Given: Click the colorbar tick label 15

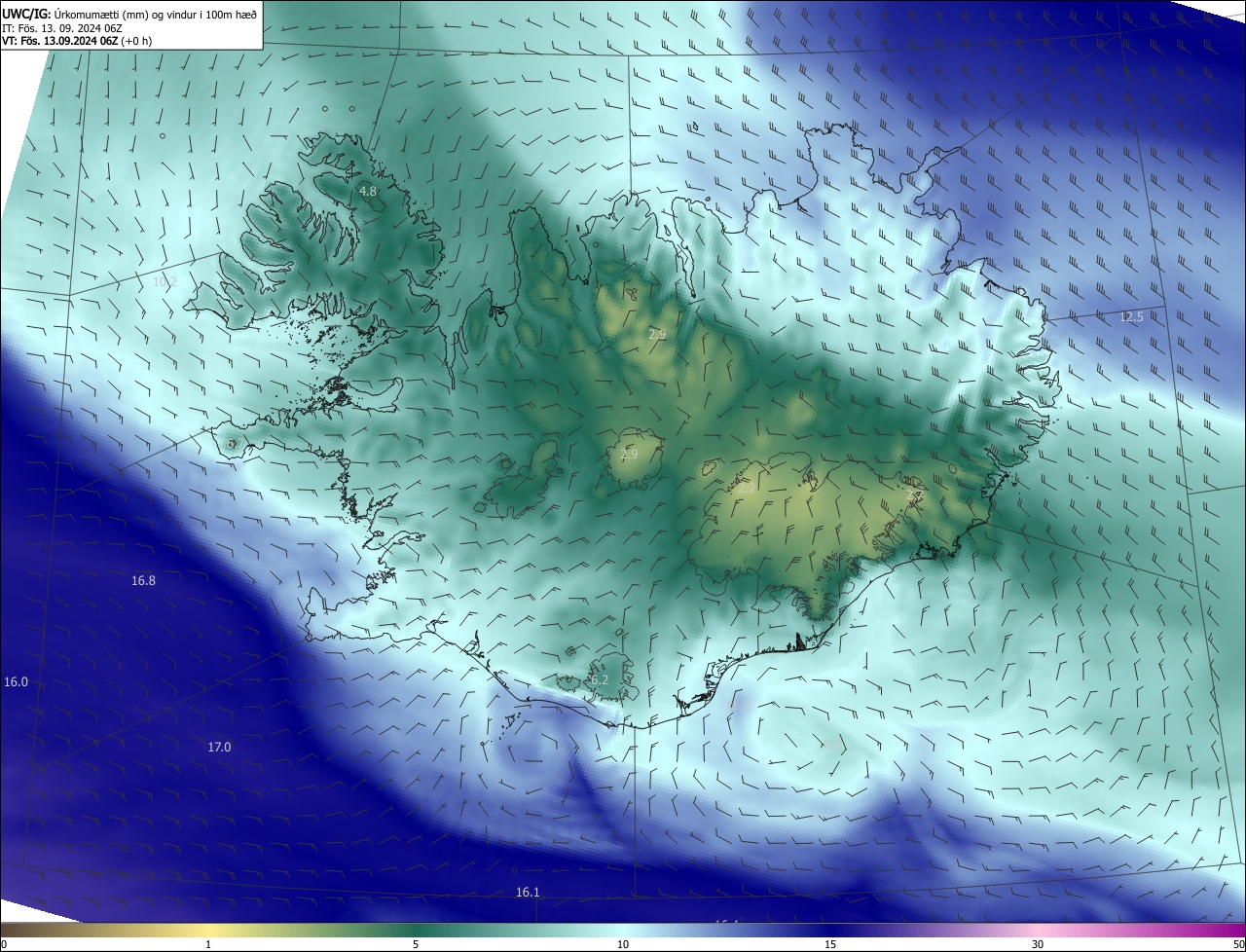Looking at the screenshot, I should 830,945.
